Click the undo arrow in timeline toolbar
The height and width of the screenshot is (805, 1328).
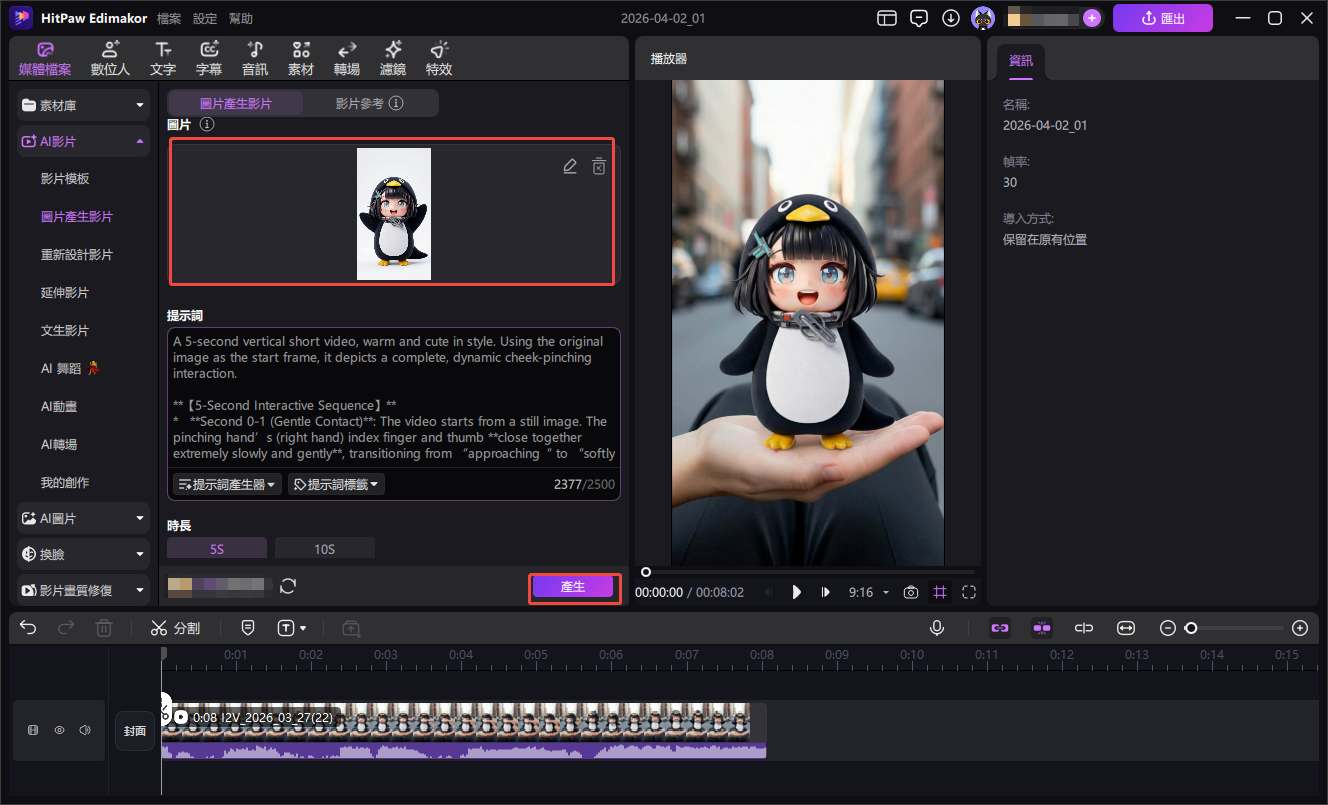click(28, 628)
